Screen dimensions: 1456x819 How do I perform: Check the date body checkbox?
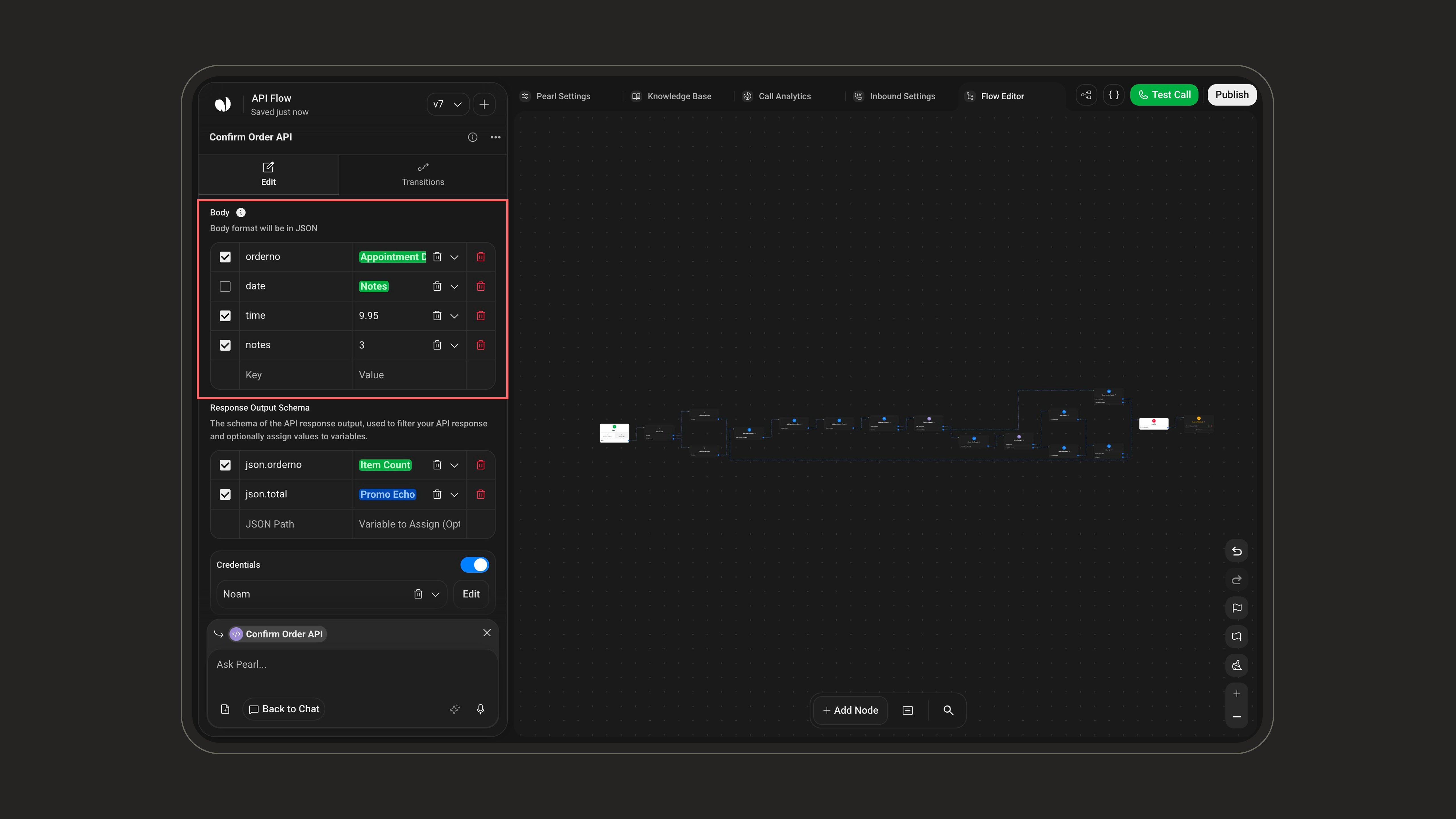tap(225, 287)
